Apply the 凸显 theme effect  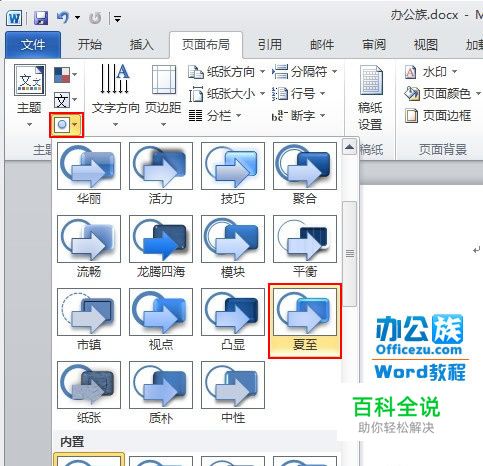233,319
